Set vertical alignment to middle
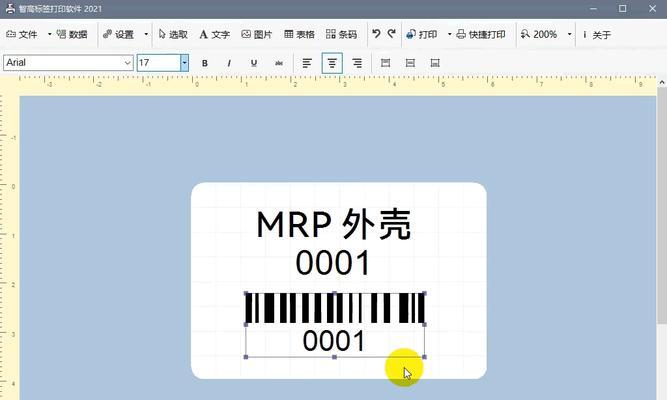Viewport: 667px width, 400px height. click(x=410, y=63)
